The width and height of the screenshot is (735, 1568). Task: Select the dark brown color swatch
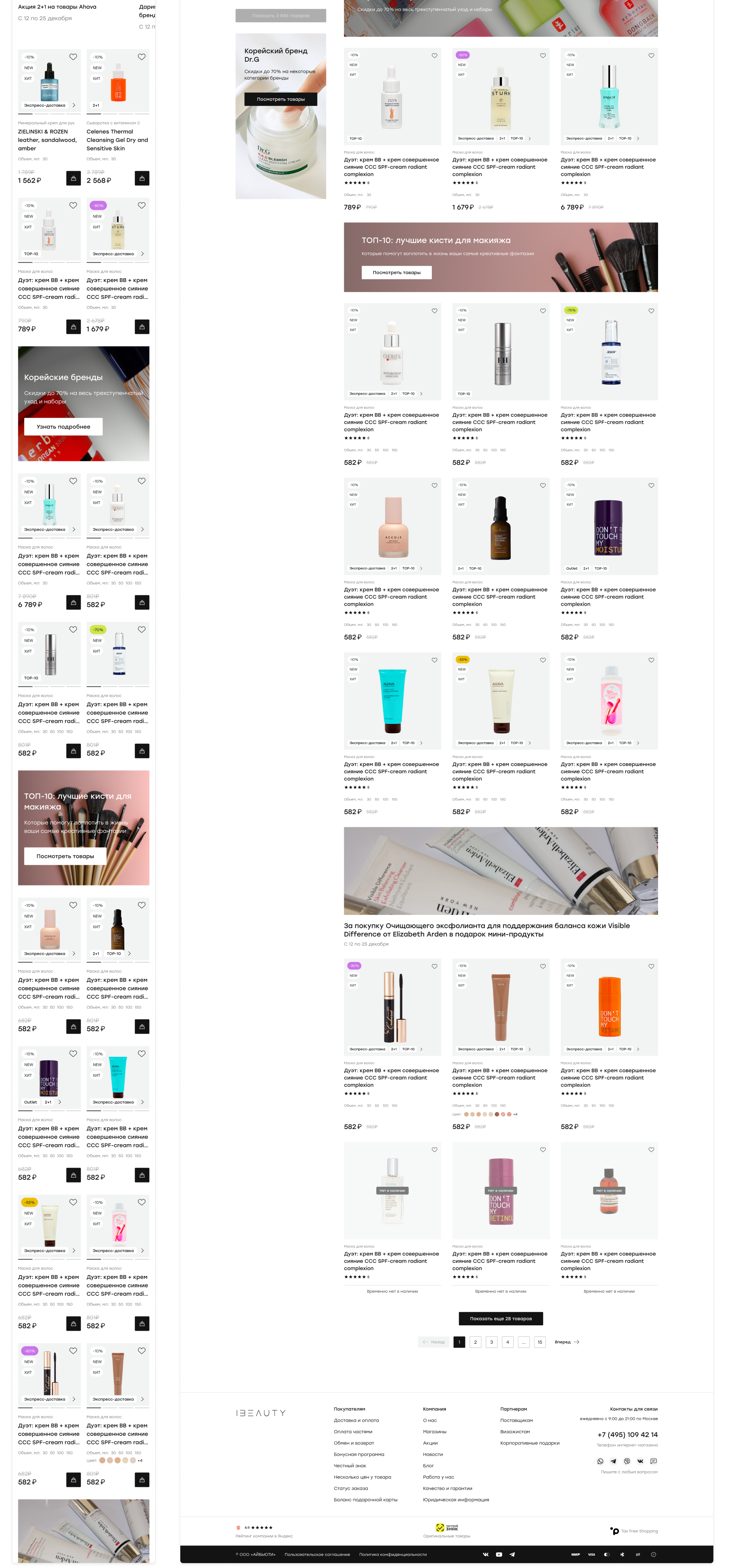pyautogui.click(x=497, y=1114)
